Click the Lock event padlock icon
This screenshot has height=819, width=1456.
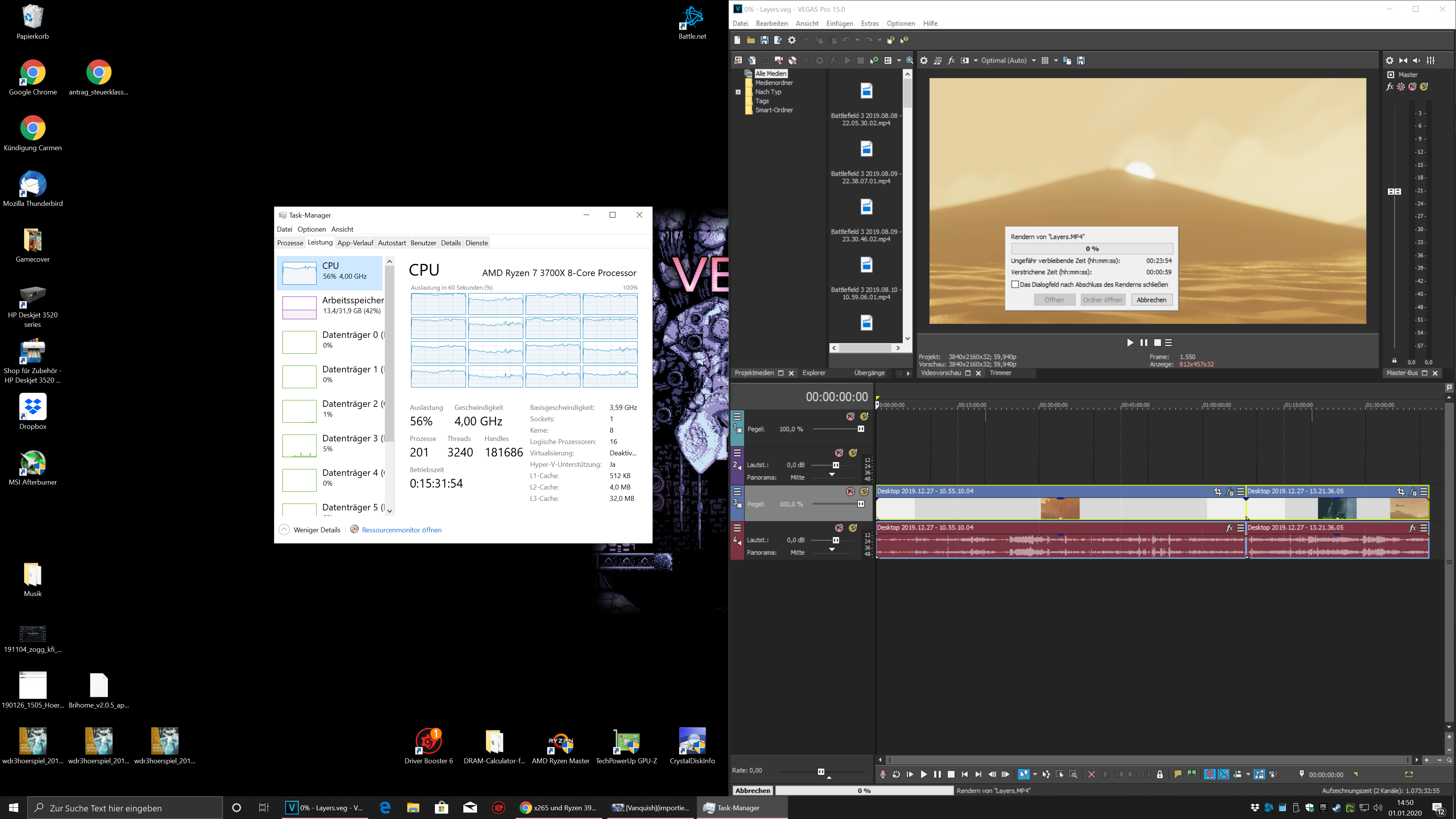(1160, 774)
